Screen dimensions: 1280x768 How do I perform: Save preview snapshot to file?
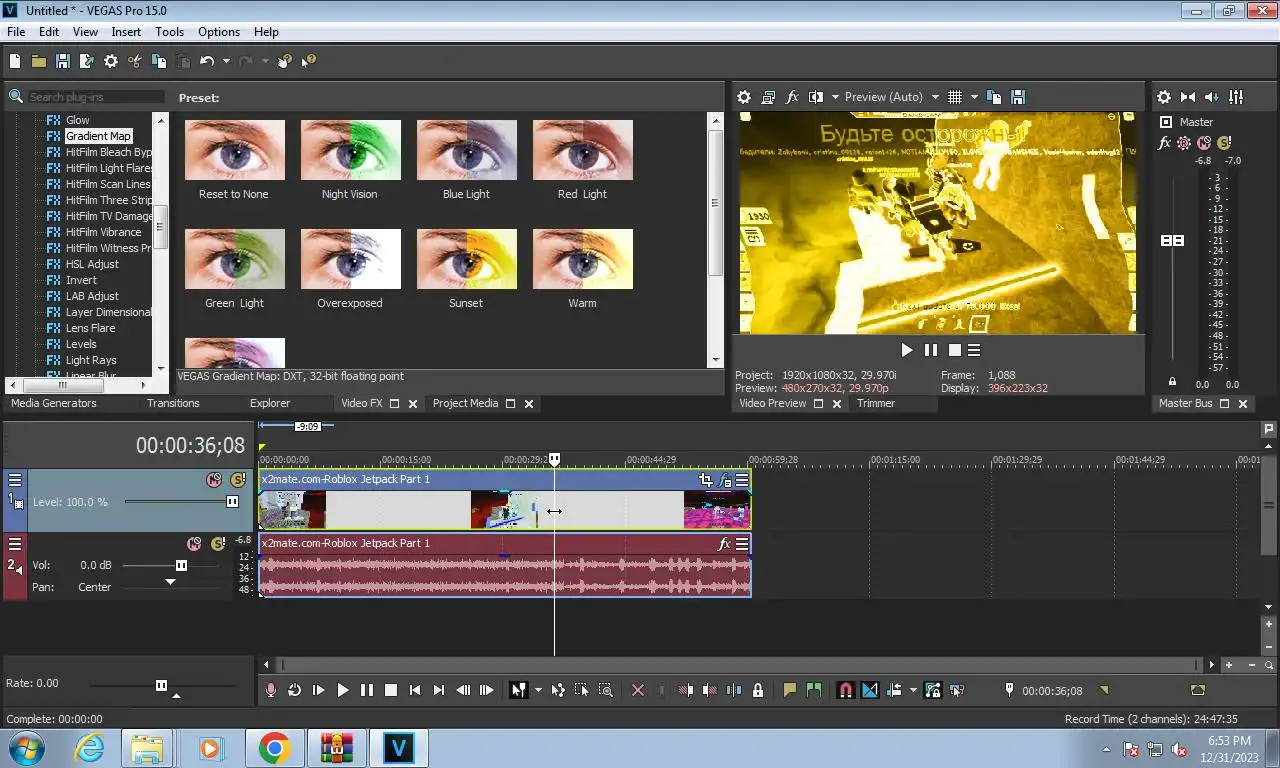click(x=1018, y=97)
